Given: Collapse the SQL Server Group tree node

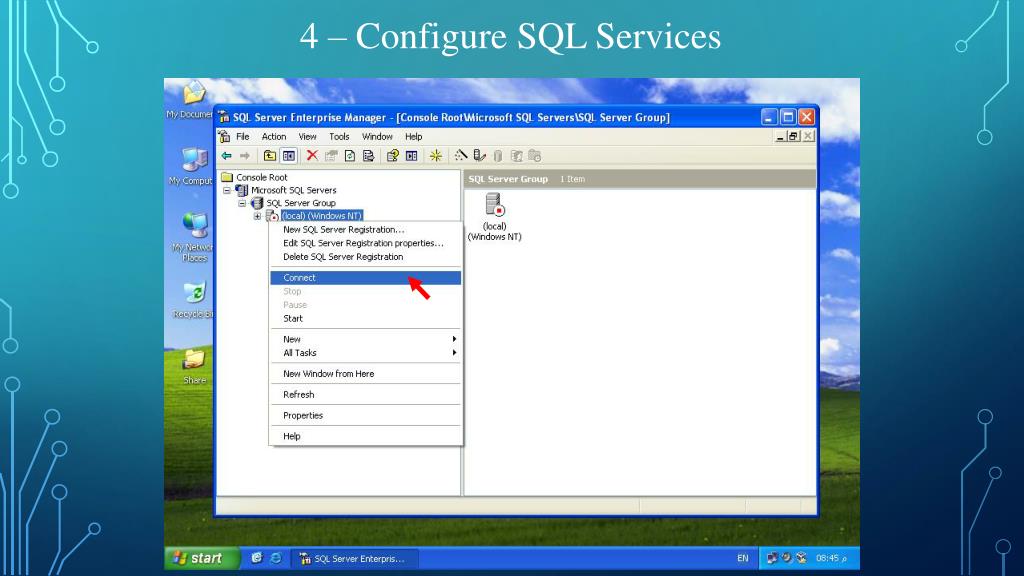Looking at the screenshot, I should (242, 203).
